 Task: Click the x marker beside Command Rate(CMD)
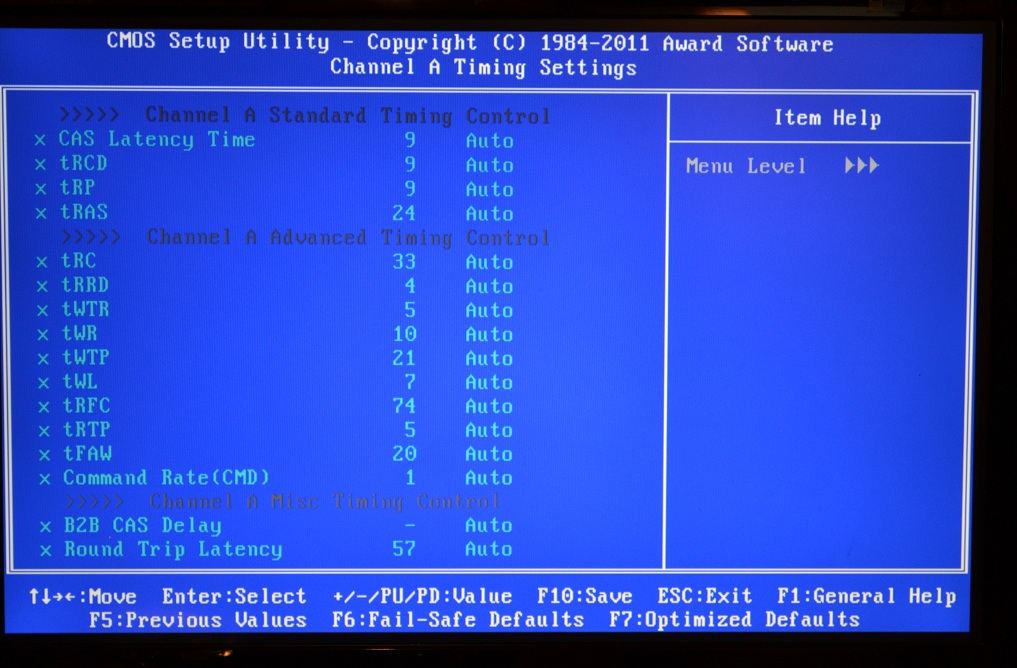point(45,479)
